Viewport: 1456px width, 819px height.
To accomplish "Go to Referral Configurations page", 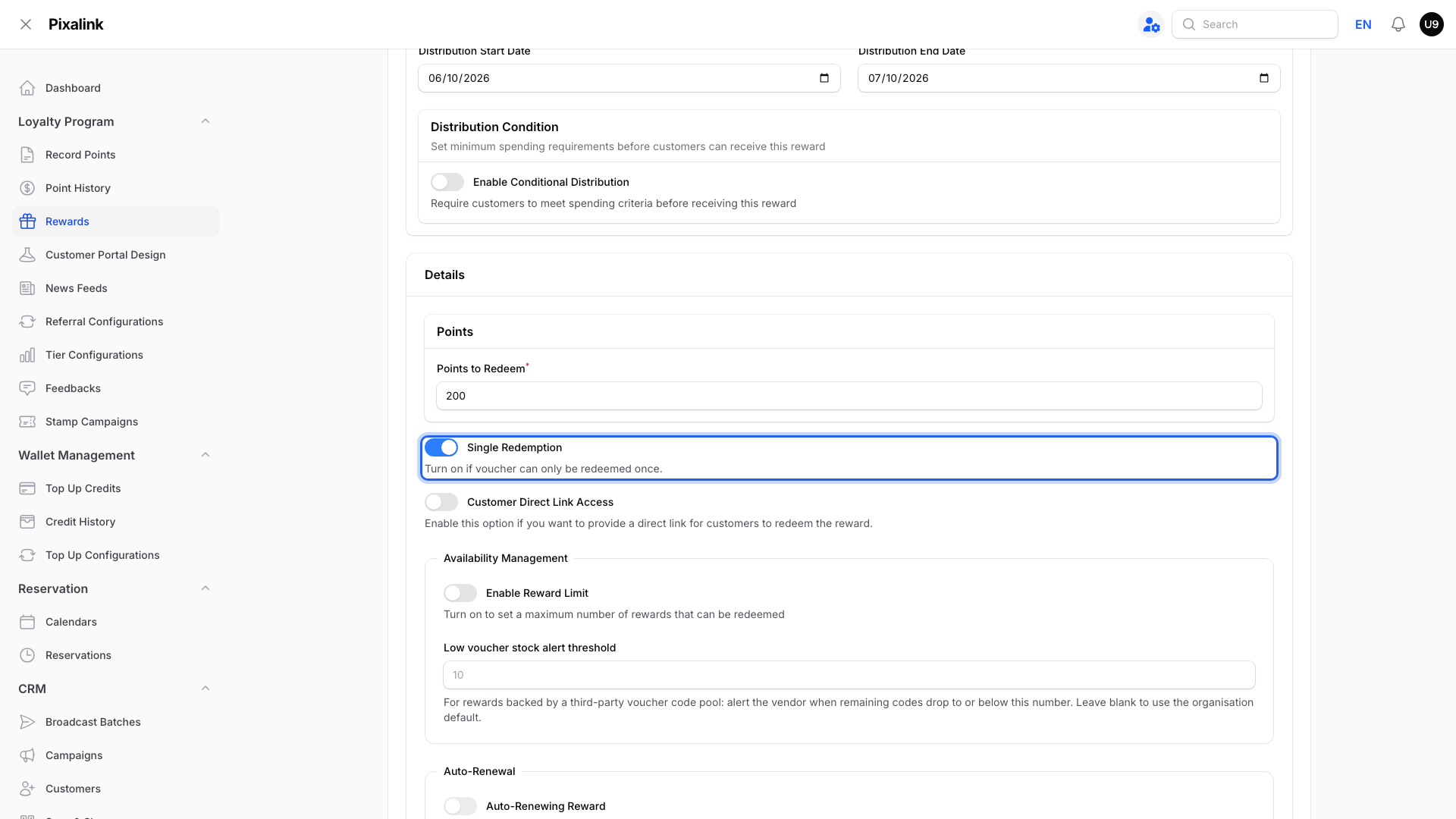I will click(115, 322).
